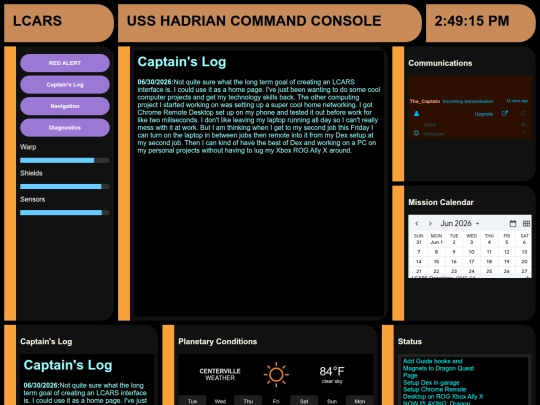Click the emoji icon beside message field
Image resolution: width=540 pixels, height=405 pixels.
(416, 133)
